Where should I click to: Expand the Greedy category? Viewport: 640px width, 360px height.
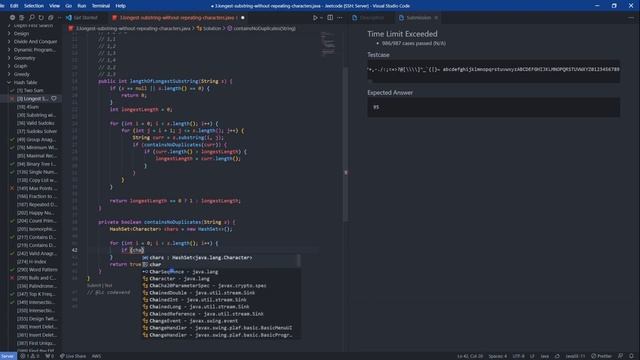(x=21, y=74)
